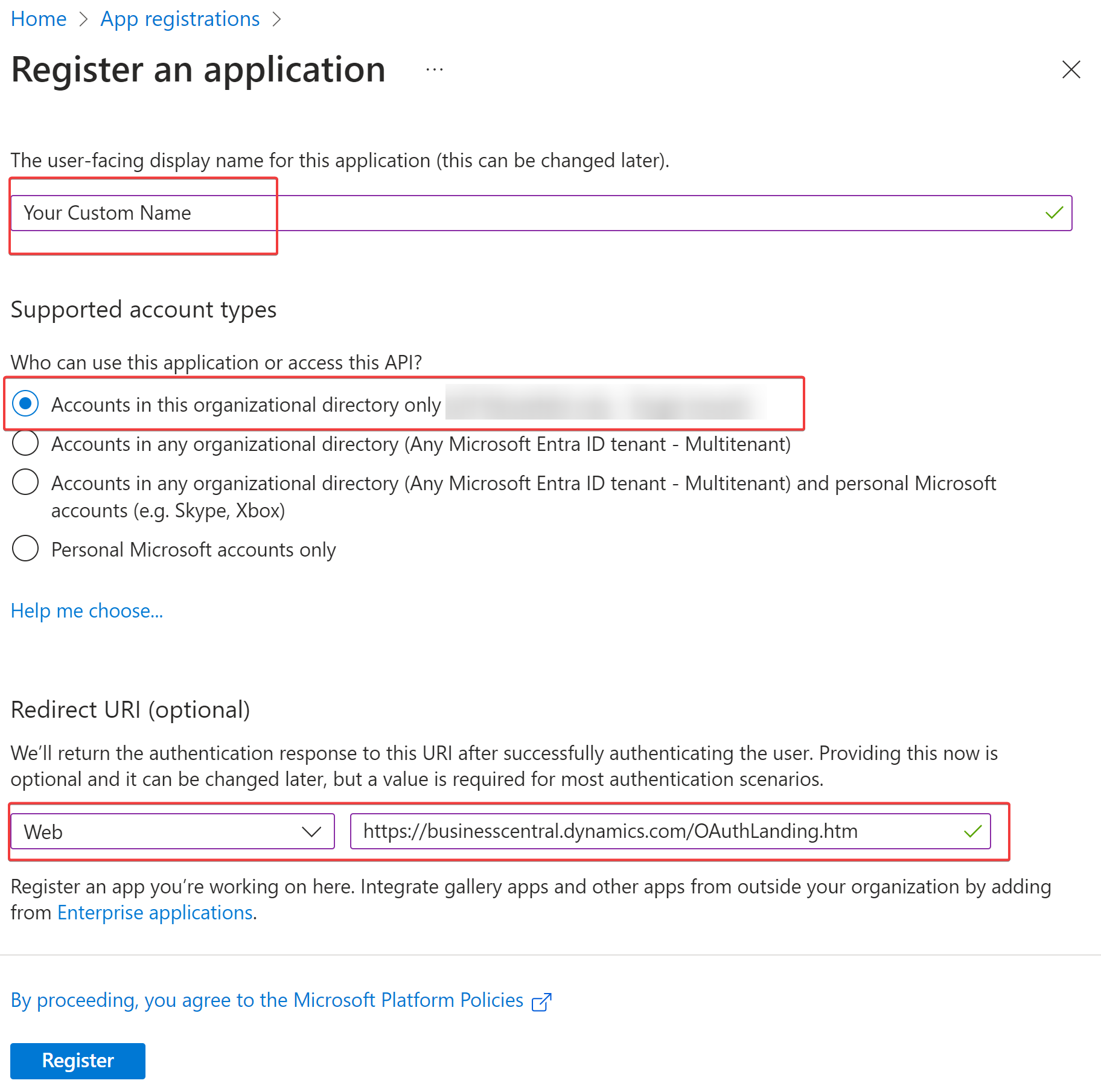The image size is (1101, 1092).
Task: Go to Home in the breadcrumb
Action: coord(39,19)
